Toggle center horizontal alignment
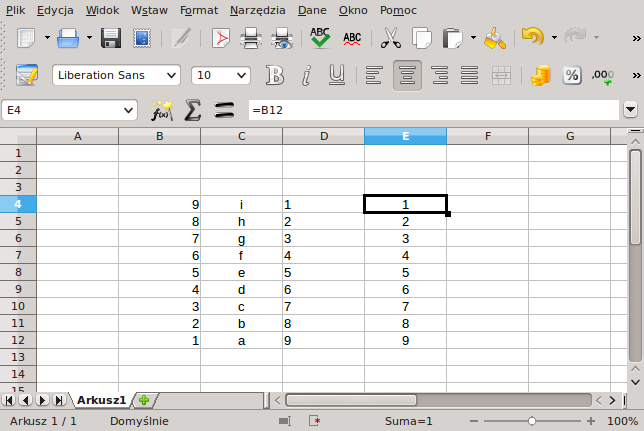 [x=407, y=75]
